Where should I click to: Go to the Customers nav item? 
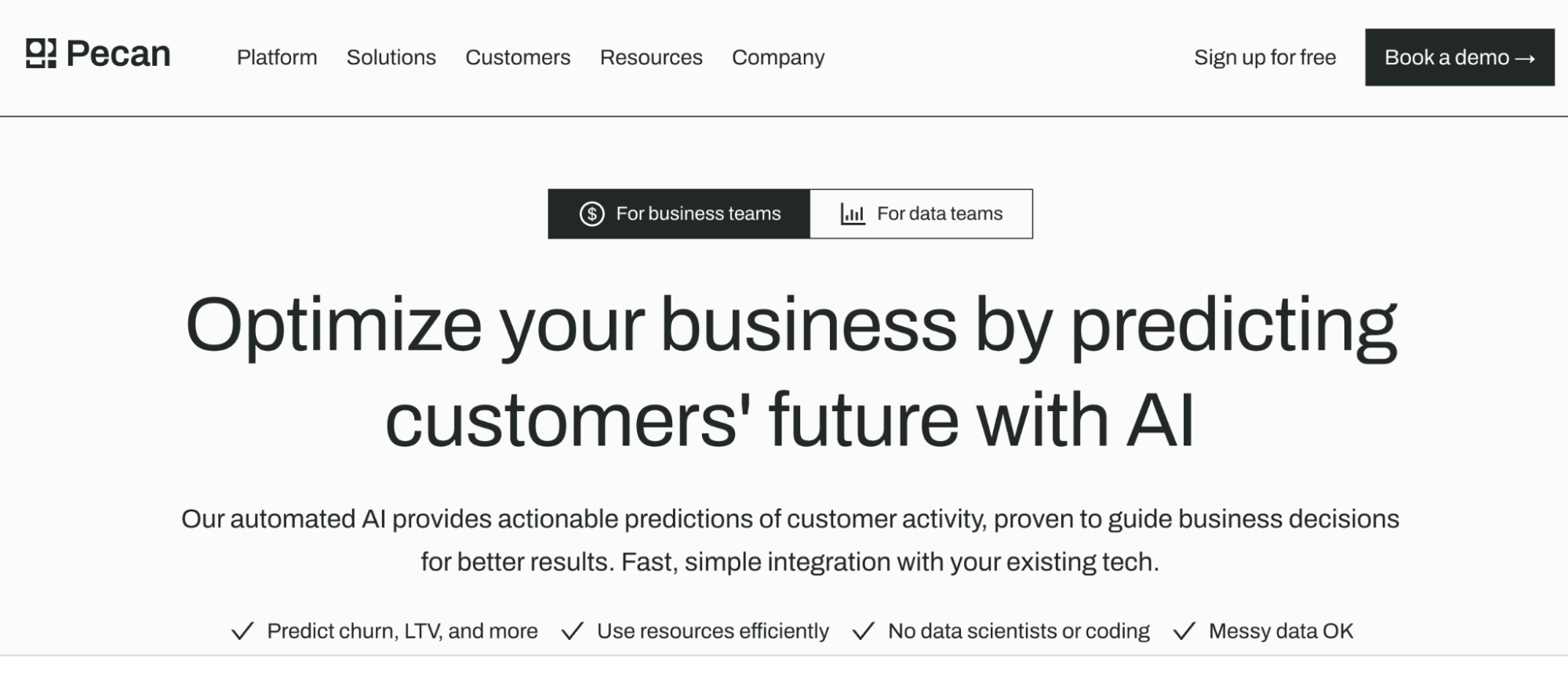[x=518, y=57]
